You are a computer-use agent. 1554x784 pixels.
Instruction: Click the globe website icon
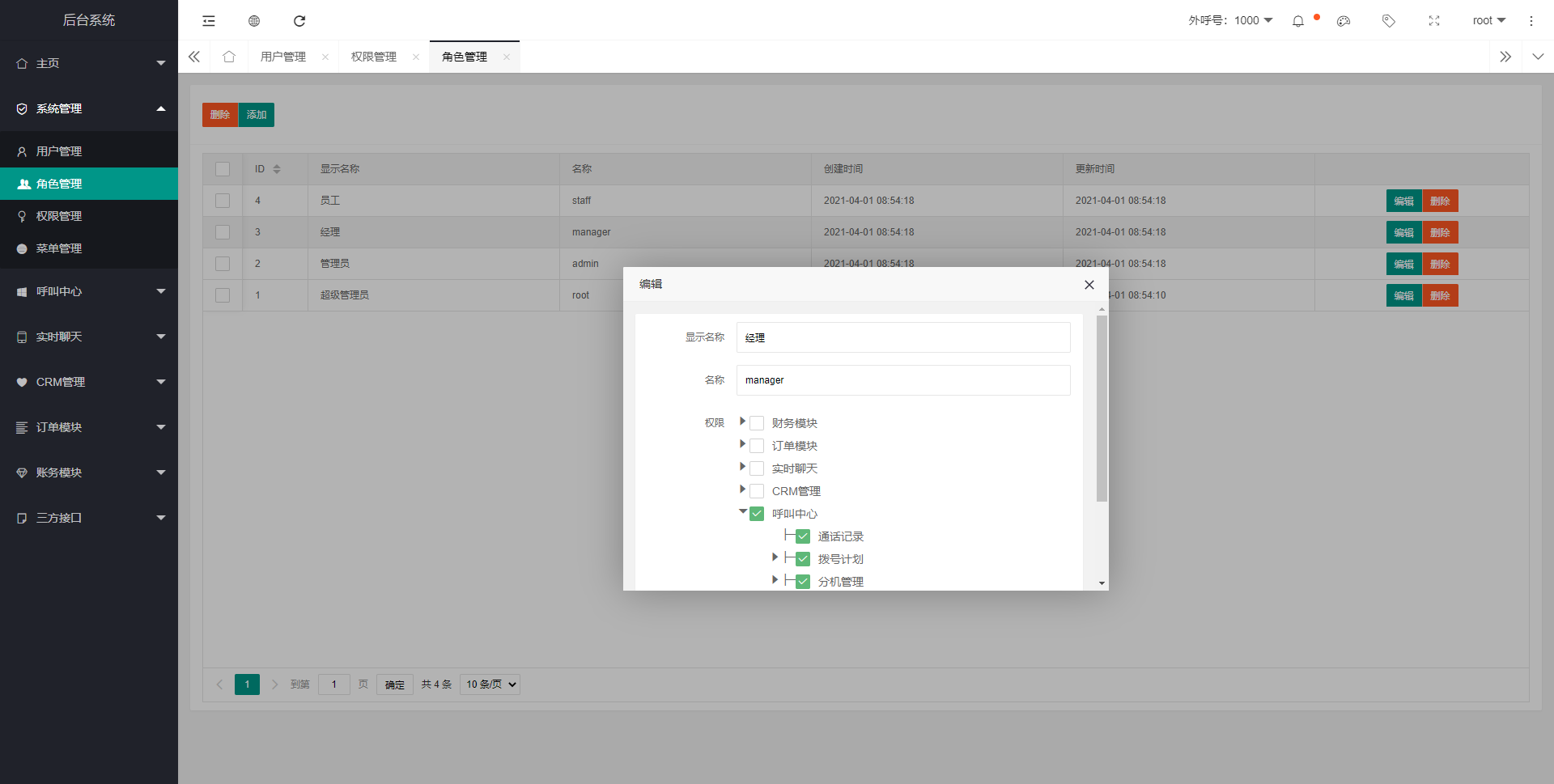coord(254,21)
